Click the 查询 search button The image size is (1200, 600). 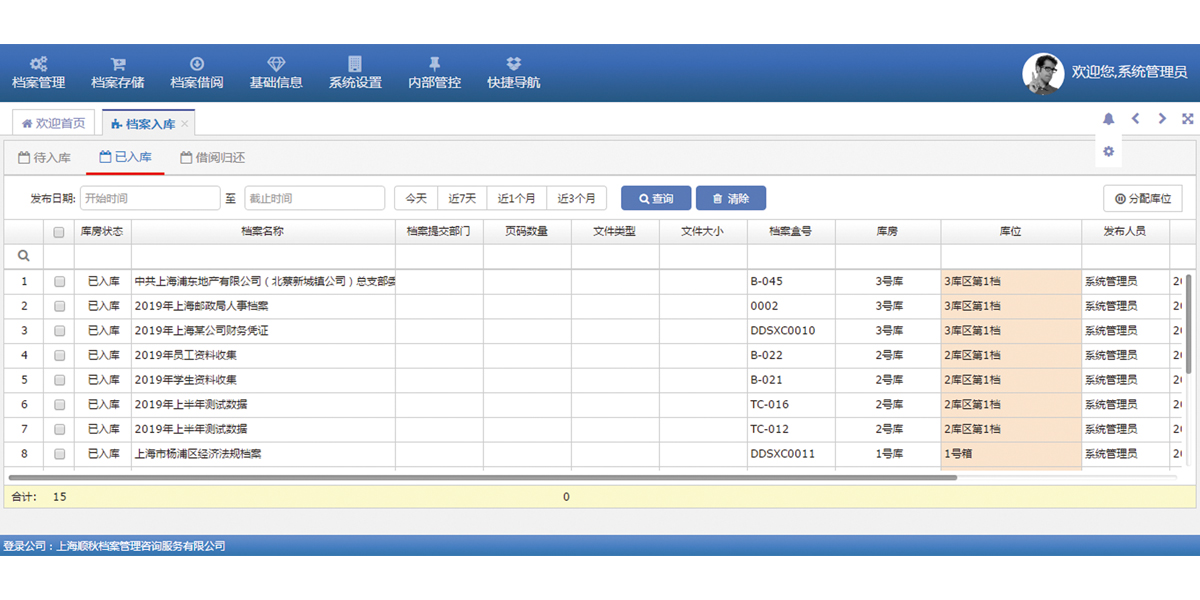pyautogui.click(x=656, y=199)
